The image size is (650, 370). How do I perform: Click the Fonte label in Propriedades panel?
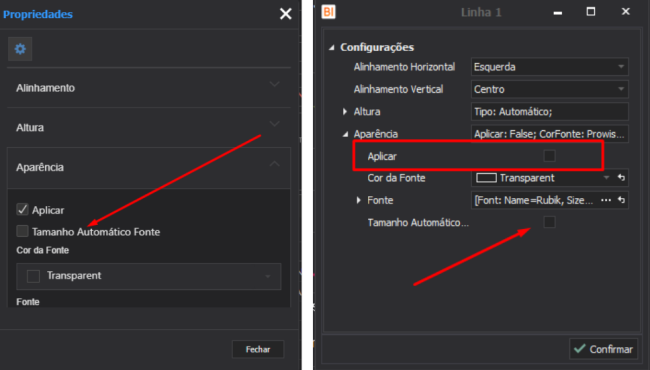coord(28,302)
